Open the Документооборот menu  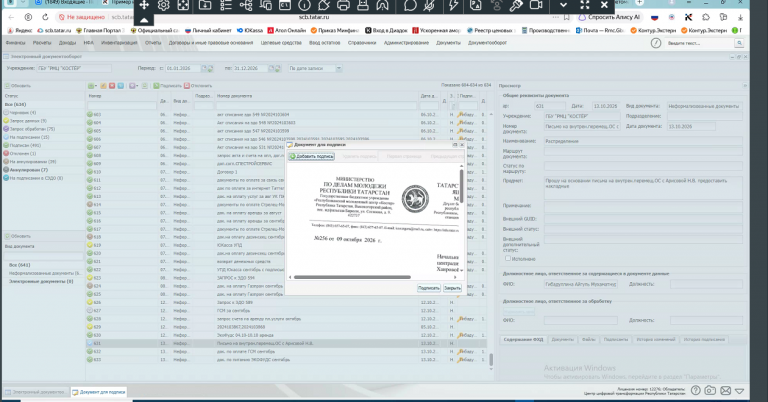click(x=487, y=43)
